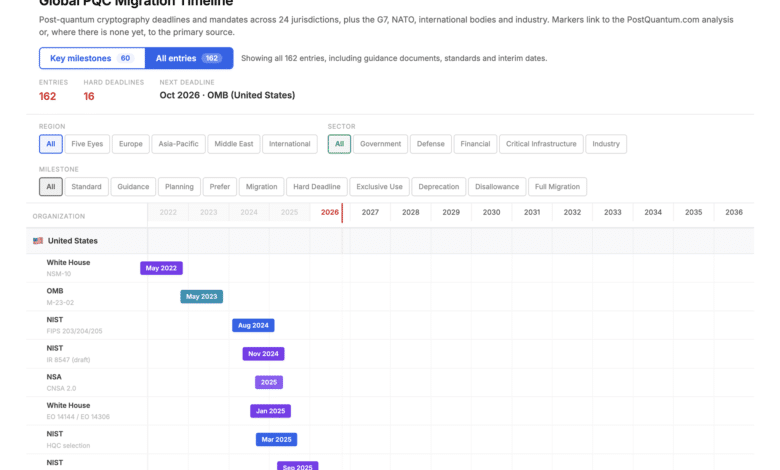The width and height of the screenshot is (780, 470).
Task: Click the NSA CNSA 2.0 row label
Action: click(x=61, y=382)
